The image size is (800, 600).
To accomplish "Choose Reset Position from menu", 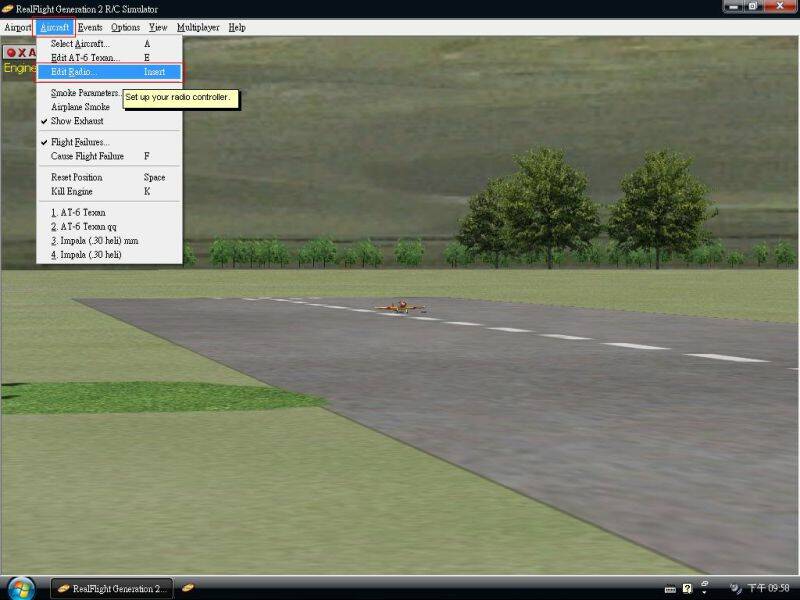I will coord(109,178).
